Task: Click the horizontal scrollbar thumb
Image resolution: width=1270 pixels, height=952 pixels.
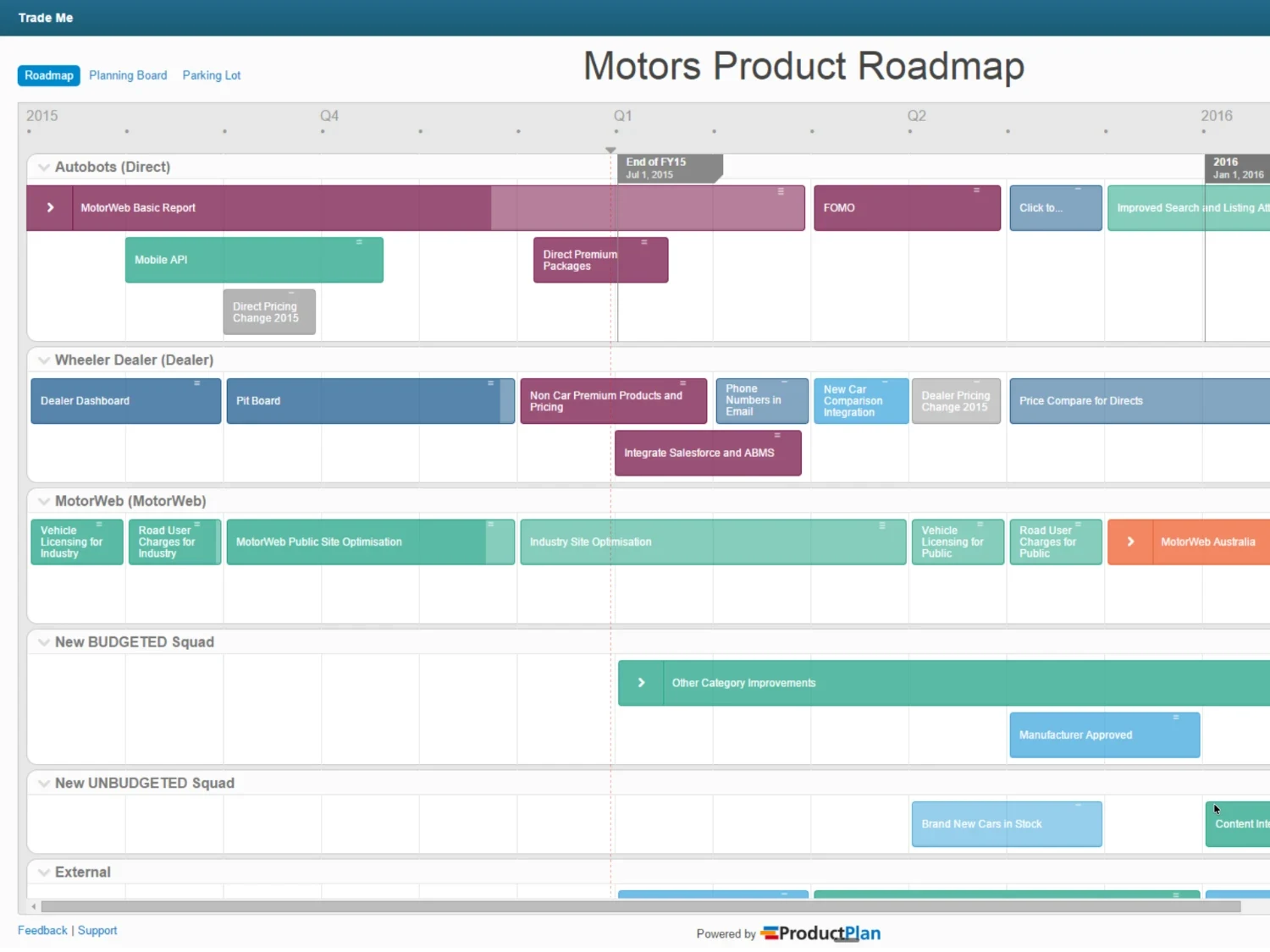Action: 641,906
